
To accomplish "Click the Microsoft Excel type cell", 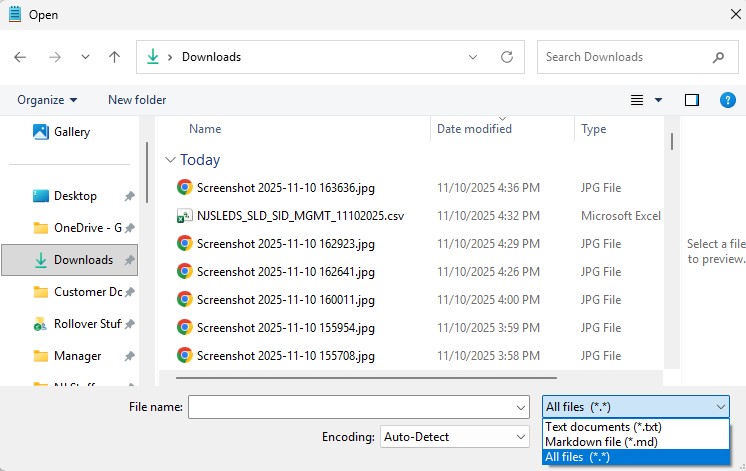I will pyautogui.click(x=620, y=216).
